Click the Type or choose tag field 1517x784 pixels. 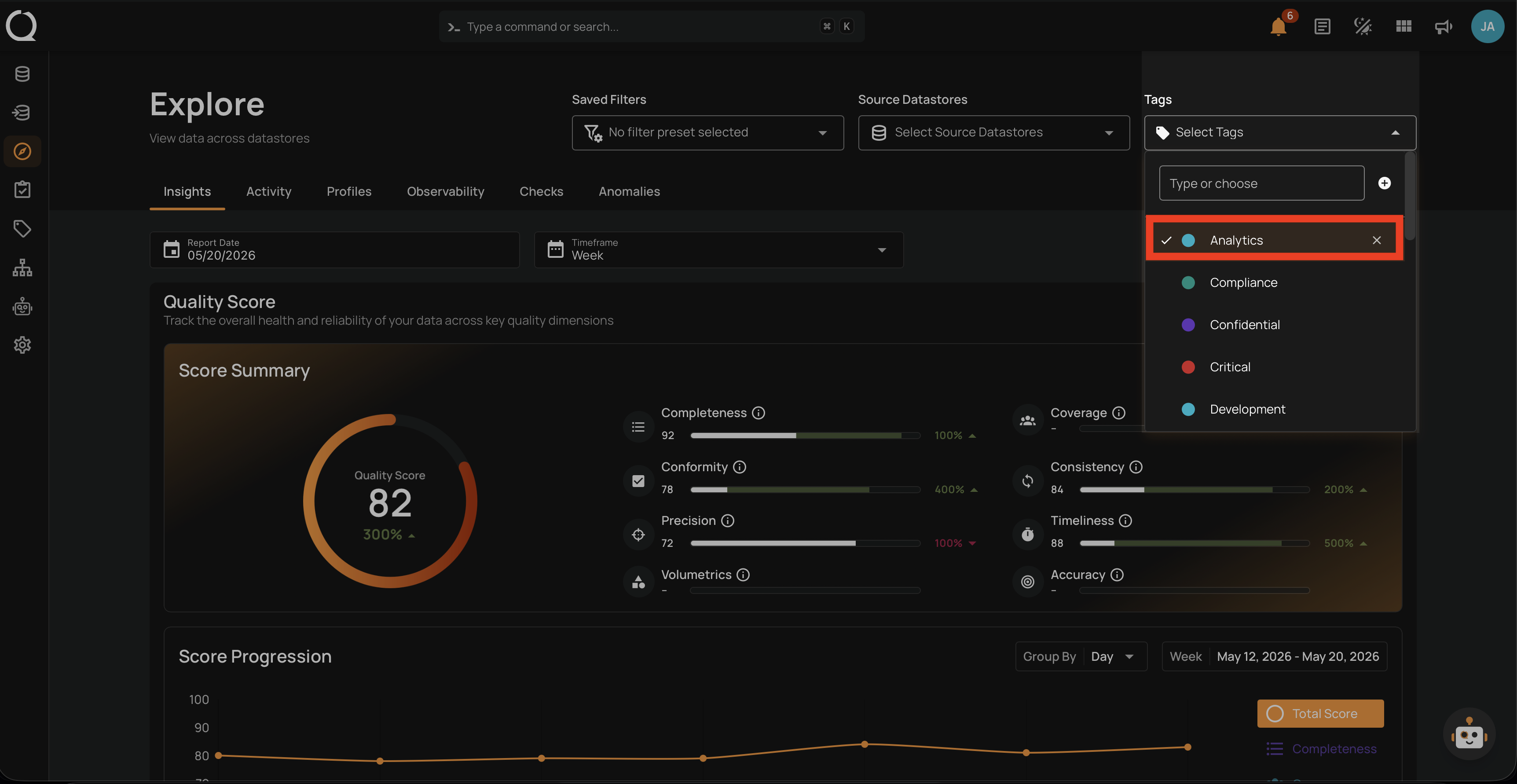(1261, 183)
